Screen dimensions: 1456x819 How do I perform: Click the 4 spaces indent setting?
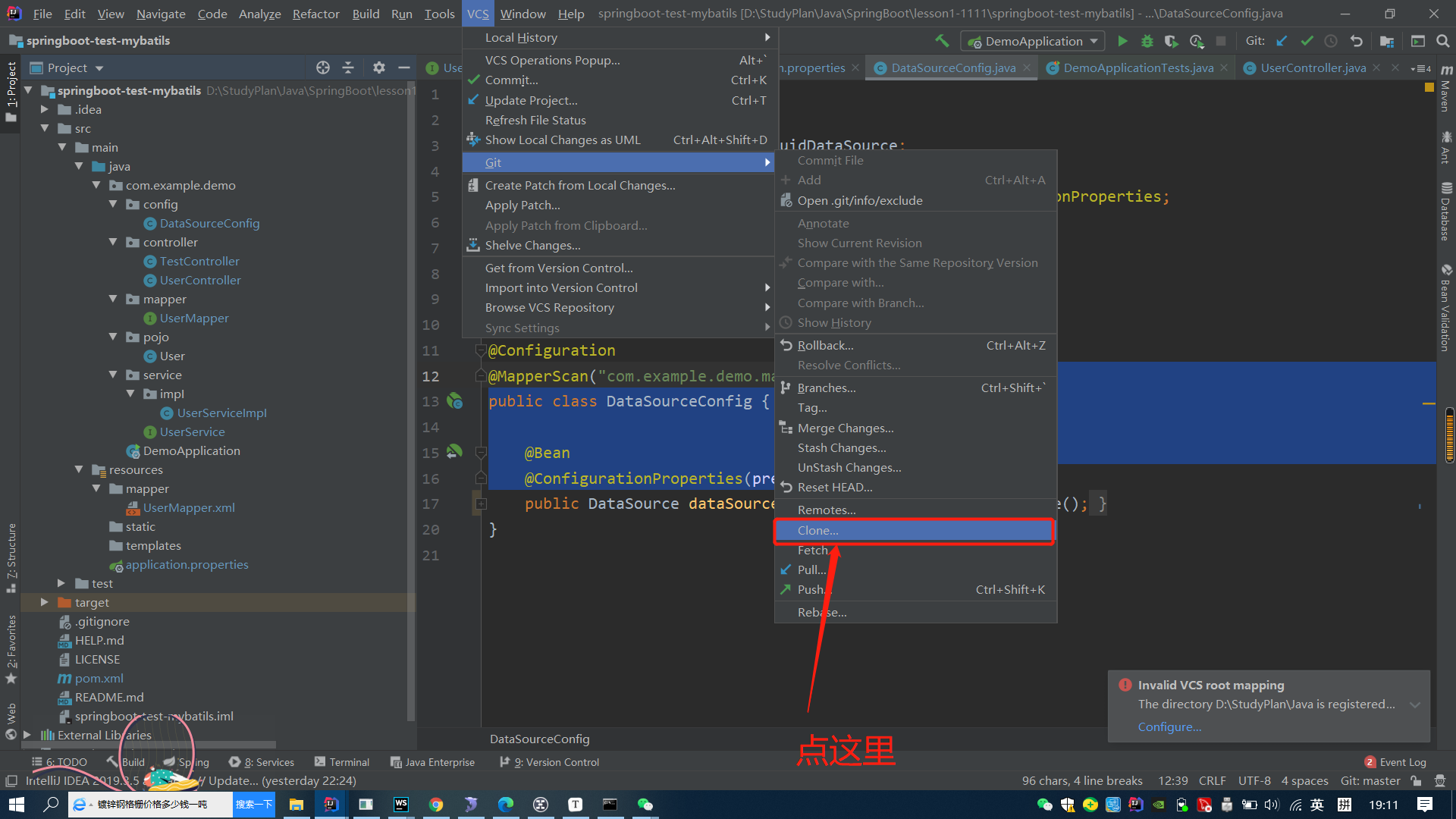click(1304, 780)
